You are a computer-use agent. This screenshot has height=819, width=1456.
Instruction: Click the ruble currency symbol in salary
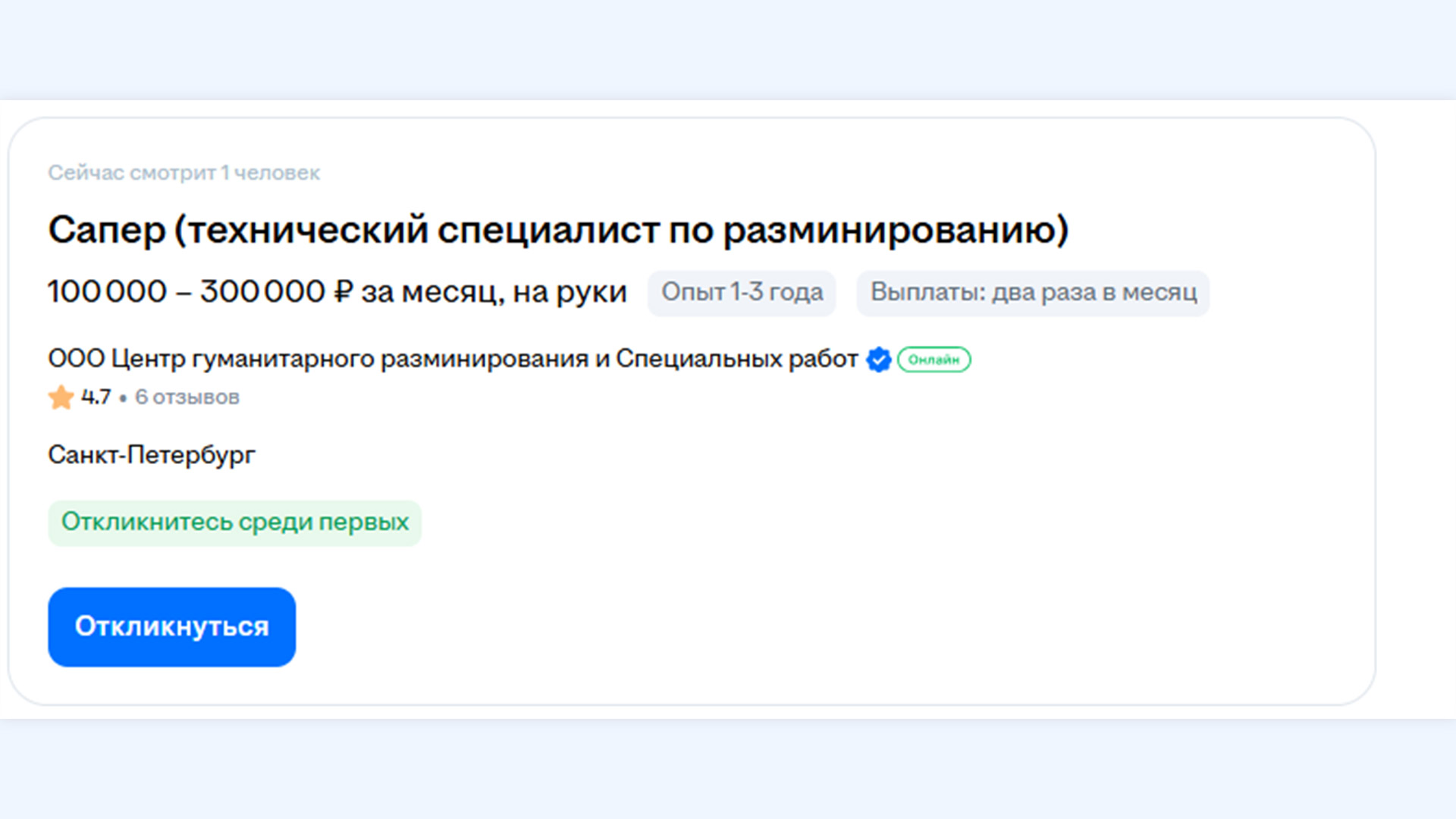343,291
